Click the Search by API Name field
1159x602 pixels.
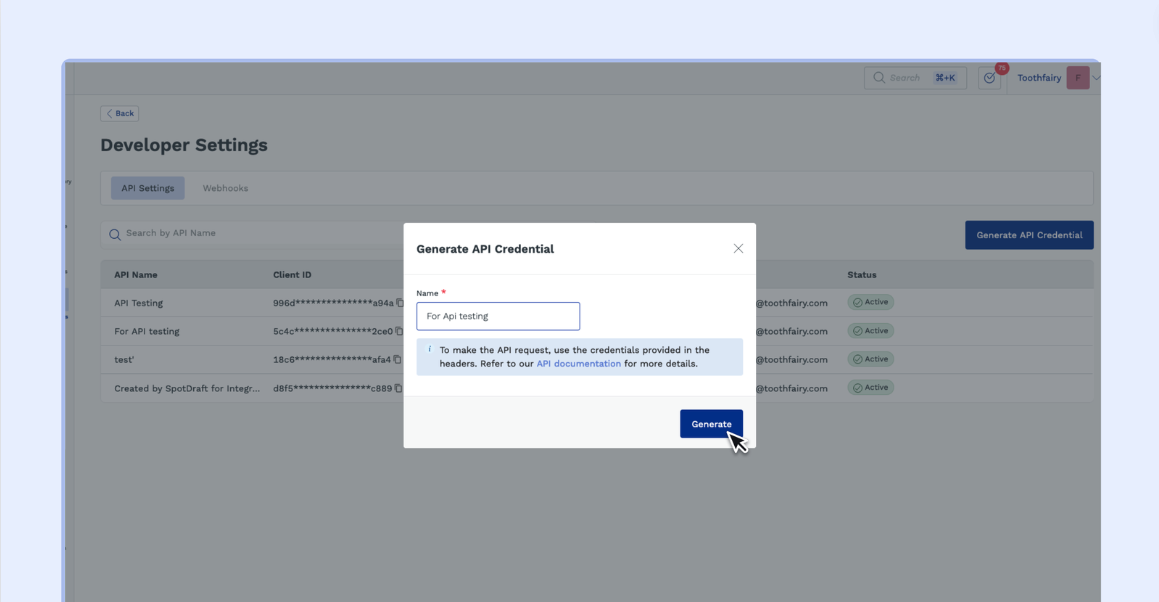tap(250, 234)
